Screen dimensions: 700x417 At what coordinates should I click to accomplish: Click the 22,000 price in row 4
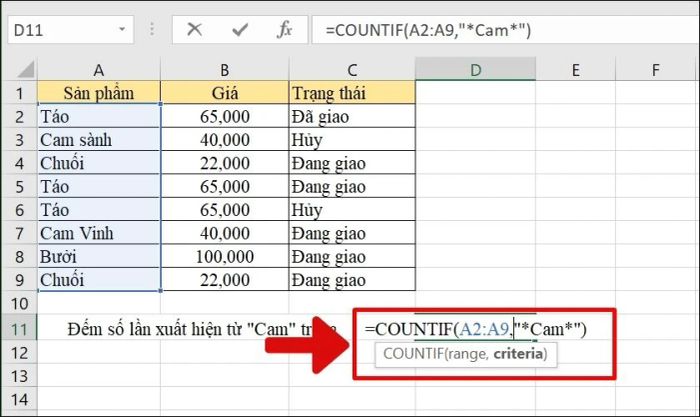click(225, 163)
